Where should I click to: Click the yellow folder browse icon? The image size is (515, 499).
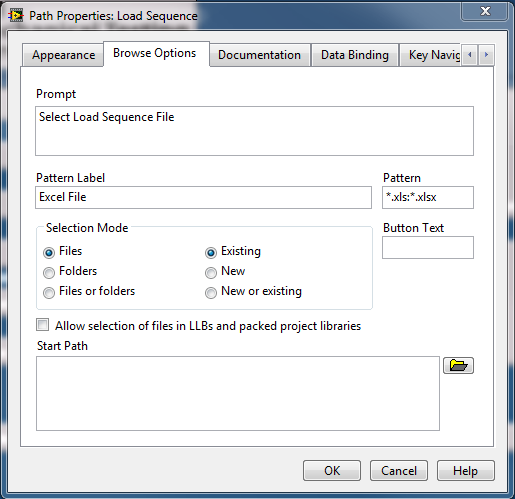pos(458,365)
